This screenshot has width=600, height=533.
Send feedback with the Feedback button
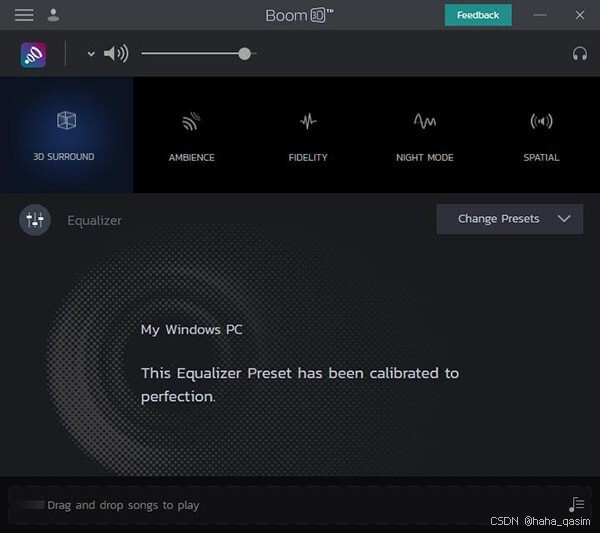point(478,15)
